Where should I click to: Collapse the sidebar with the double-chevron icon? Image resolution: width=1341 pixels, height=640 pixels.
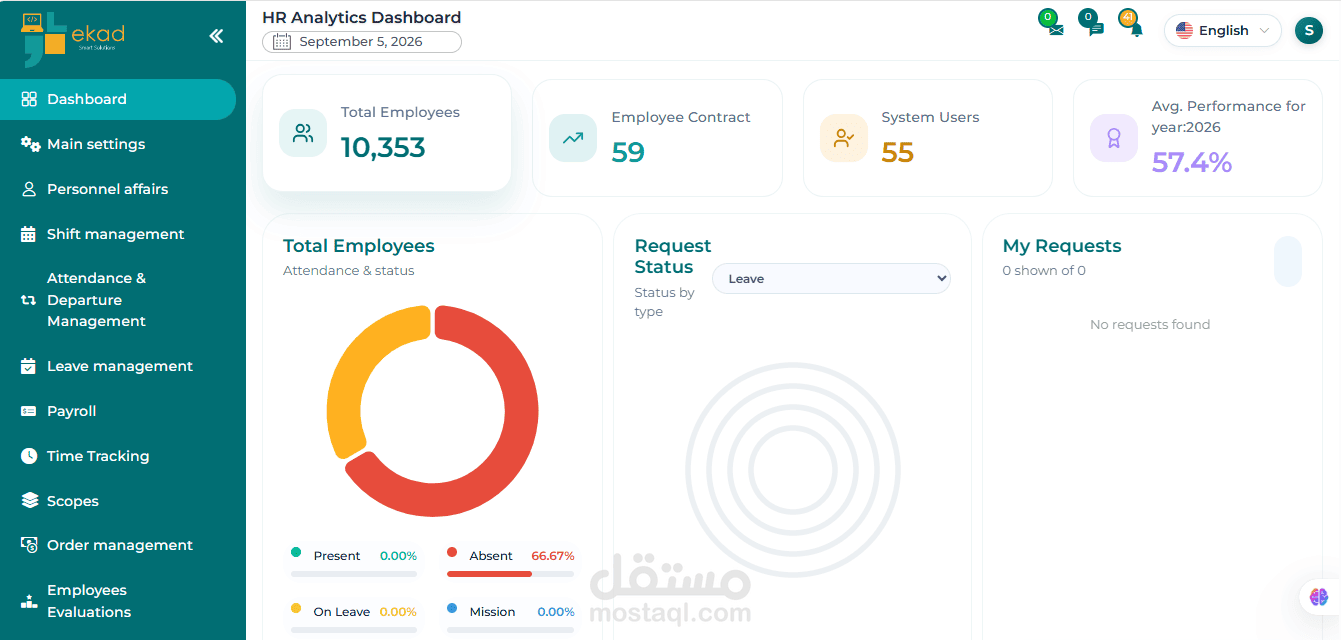coord(216,36)
